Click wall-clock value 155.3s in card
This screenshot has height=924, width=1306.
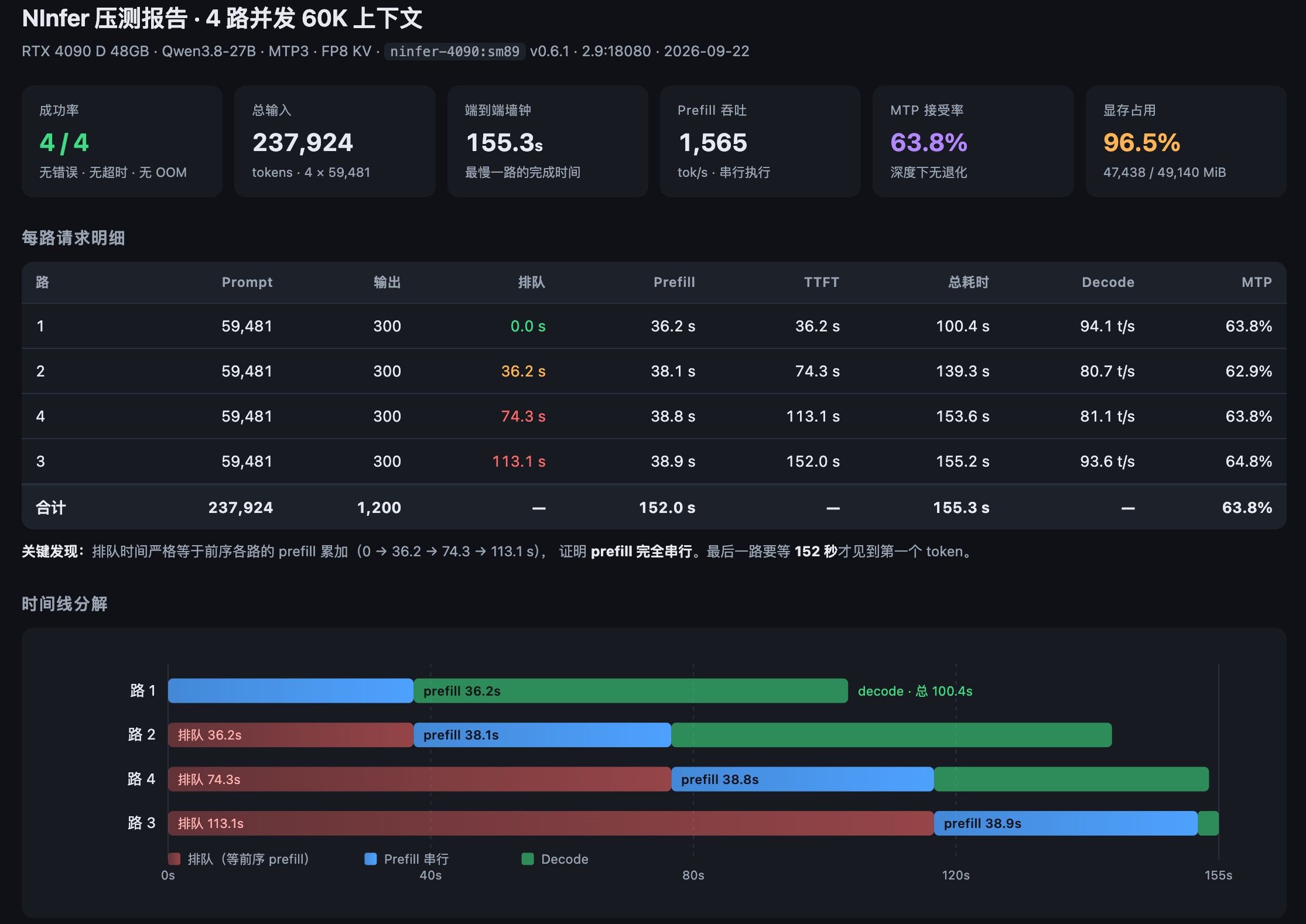click(x=504, y=142)
